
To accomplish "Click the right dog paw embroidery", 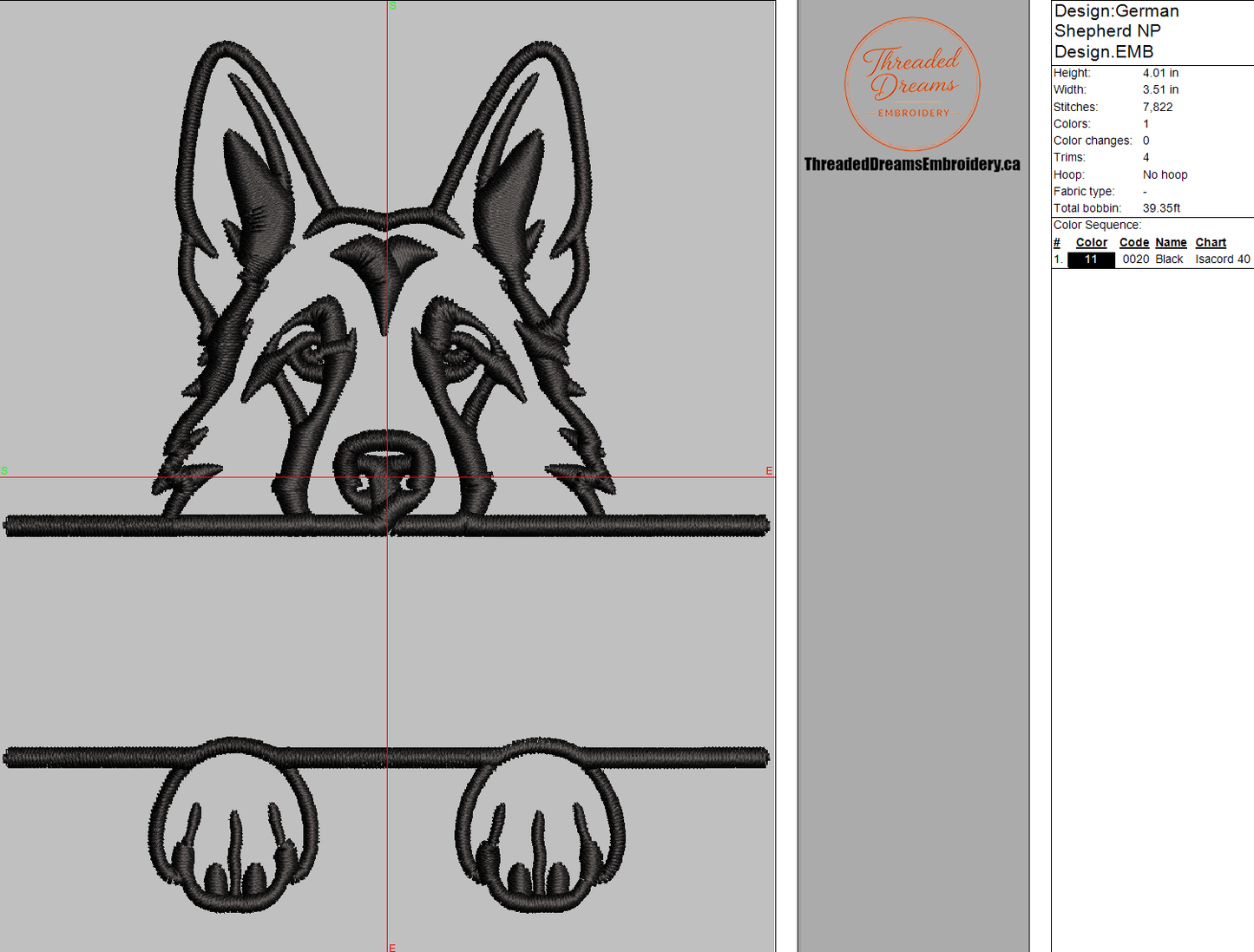I will coord(540,824).
